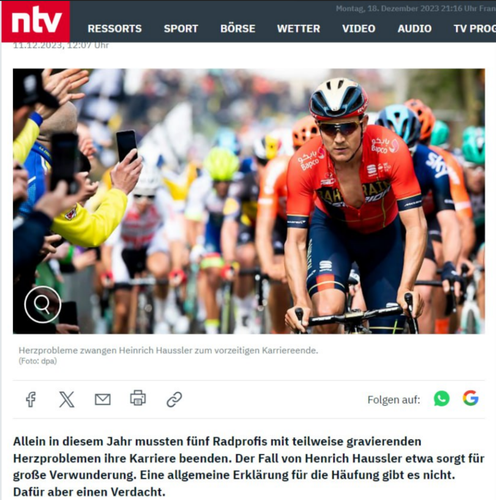Print the article using printer icon
Viewport: 496px width, 500px height.
click(x=138, y=398)
